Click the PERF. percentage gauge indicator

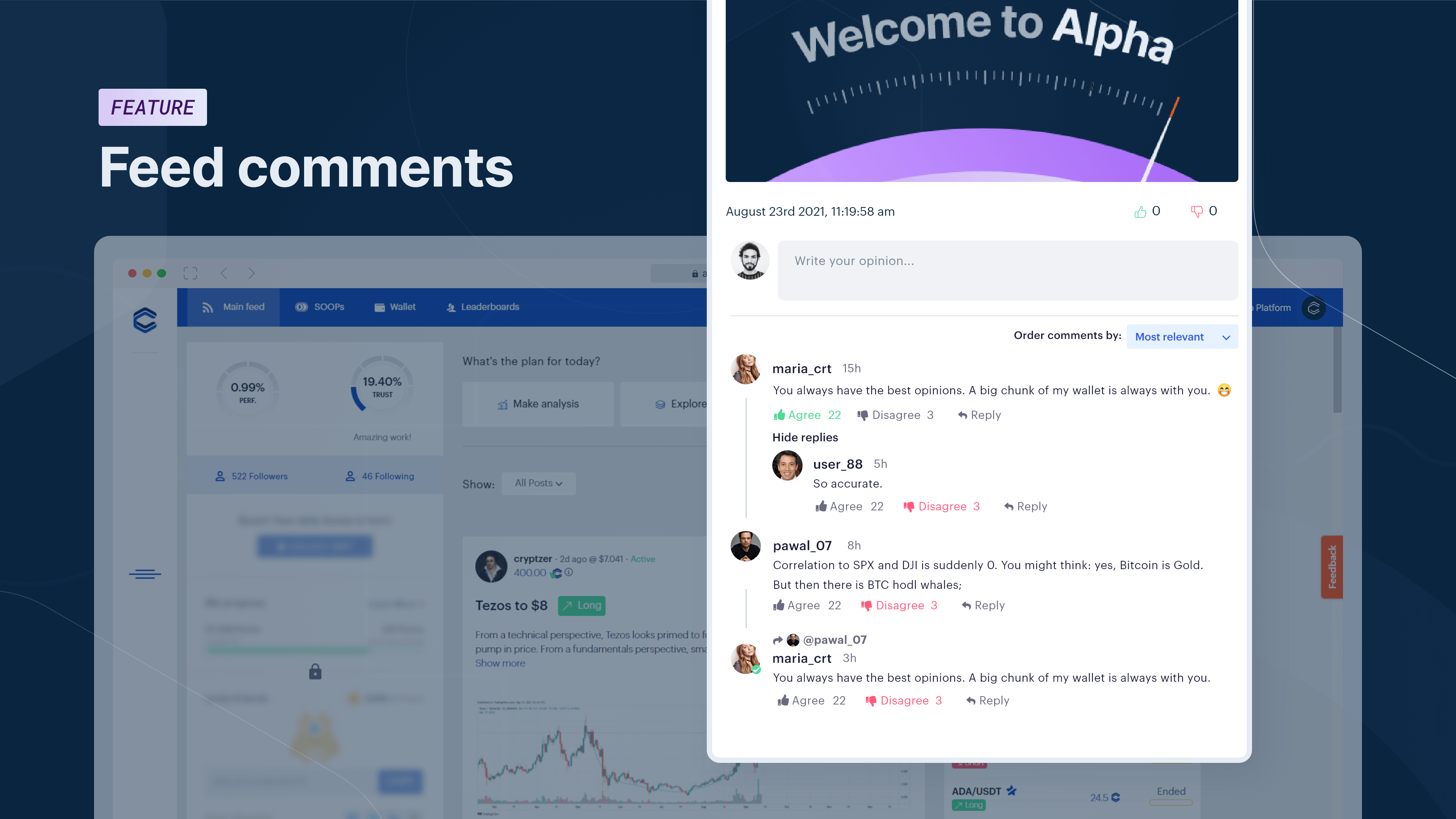click(248, 390)
